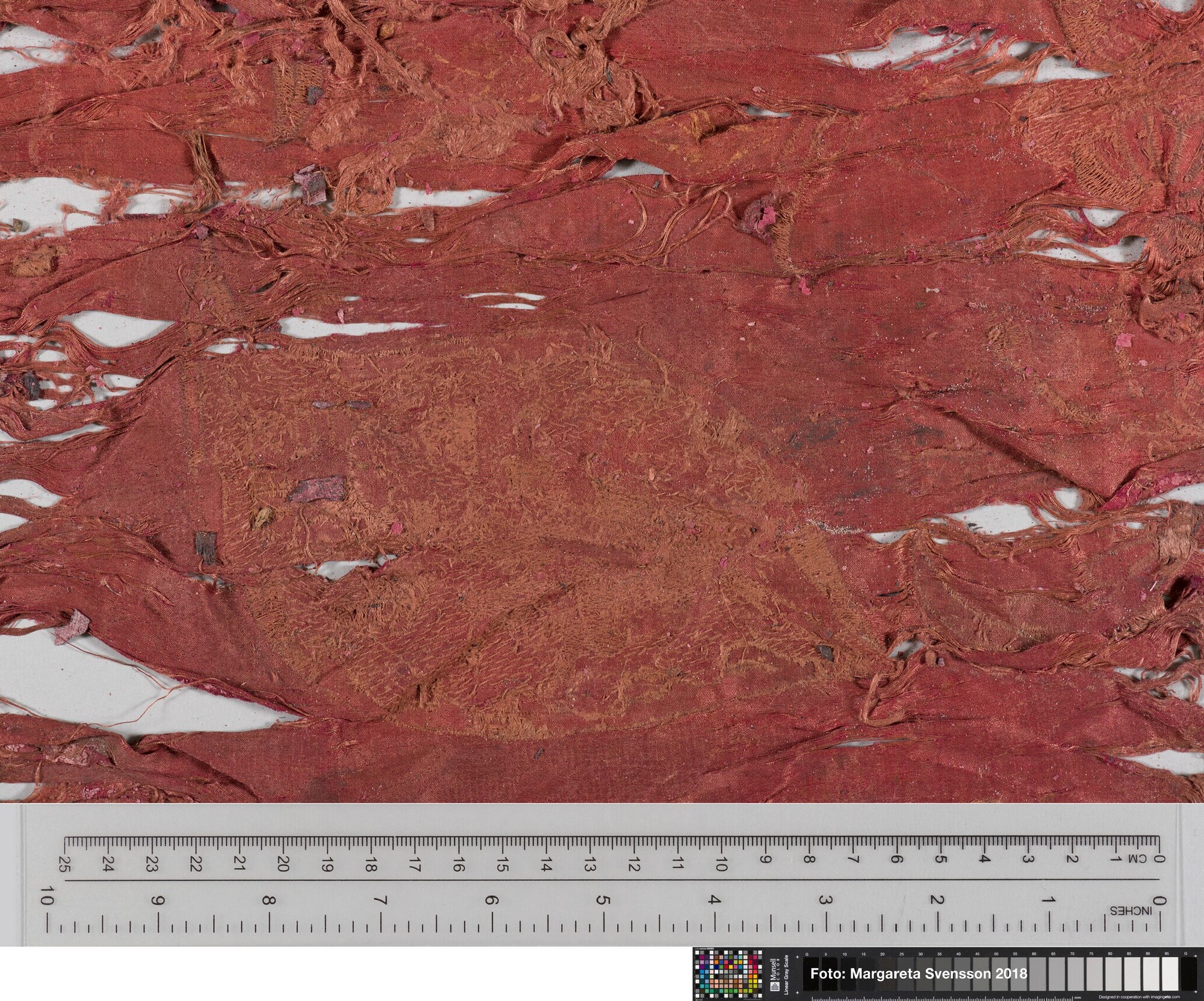
Task: Click the 'CM' label on the ruler
Action: point(1137,858)
